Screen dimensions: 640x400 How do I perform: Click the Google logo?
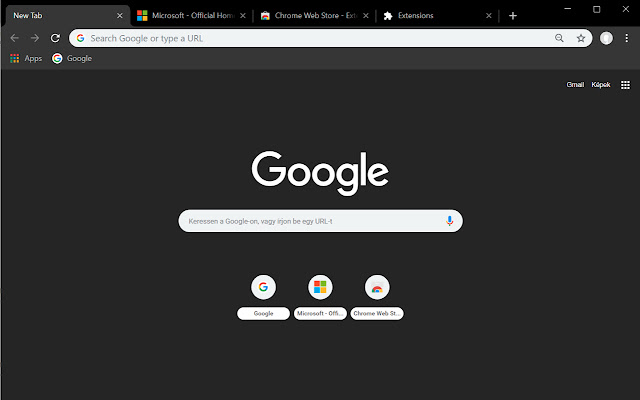click(320, 173)
